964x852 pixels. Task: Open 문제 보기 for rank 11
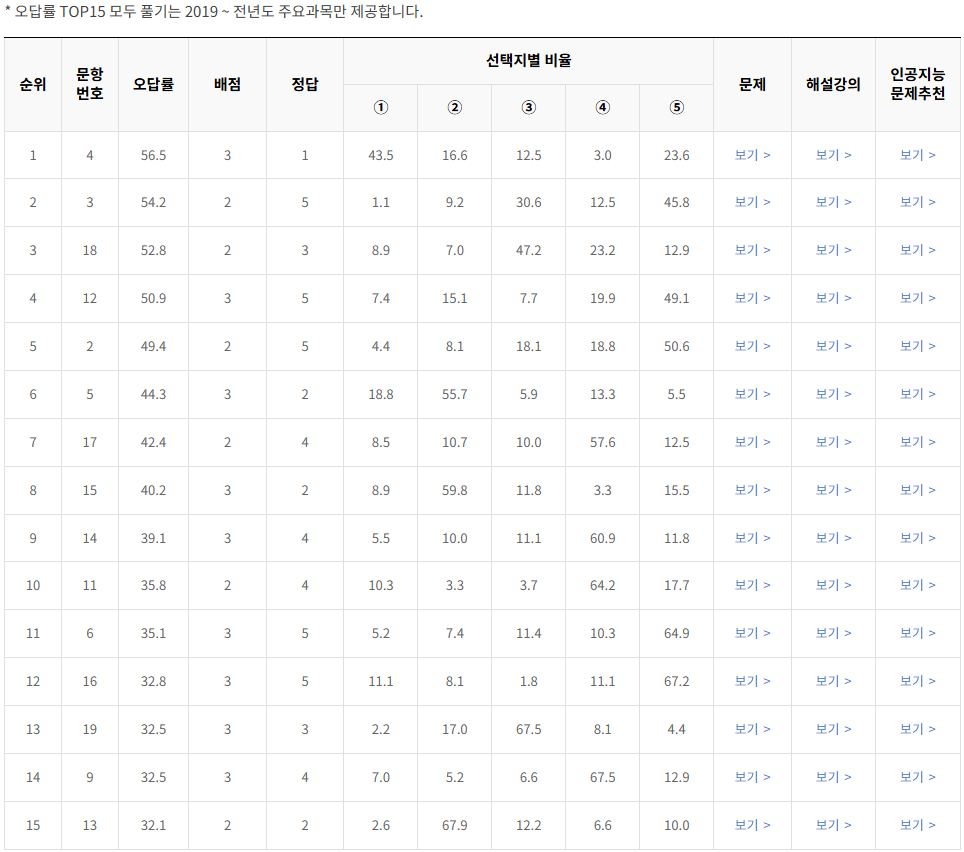point(752,633)
